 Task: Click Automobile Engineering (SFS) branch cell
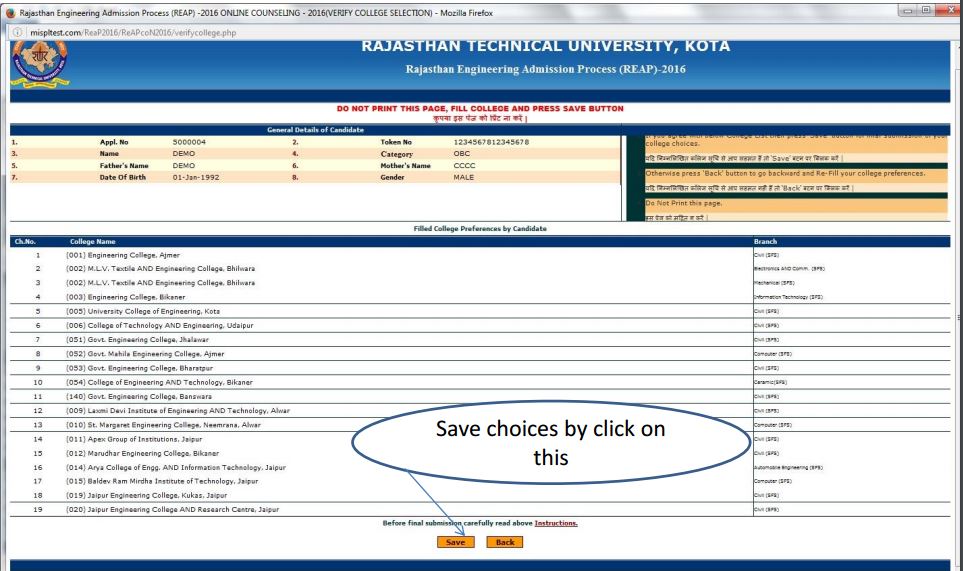click(788, 467)
